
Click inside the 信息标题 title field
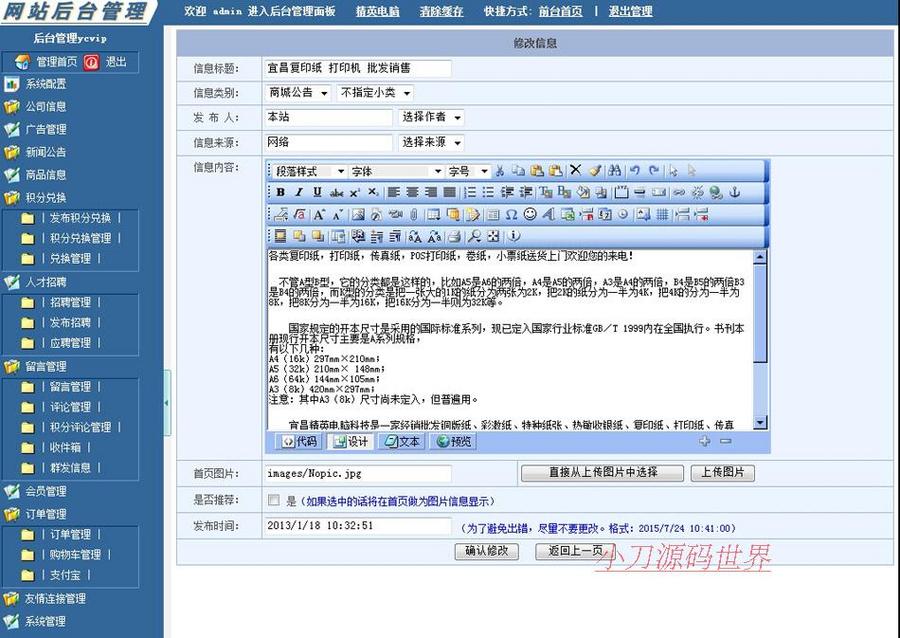point(360,68)
